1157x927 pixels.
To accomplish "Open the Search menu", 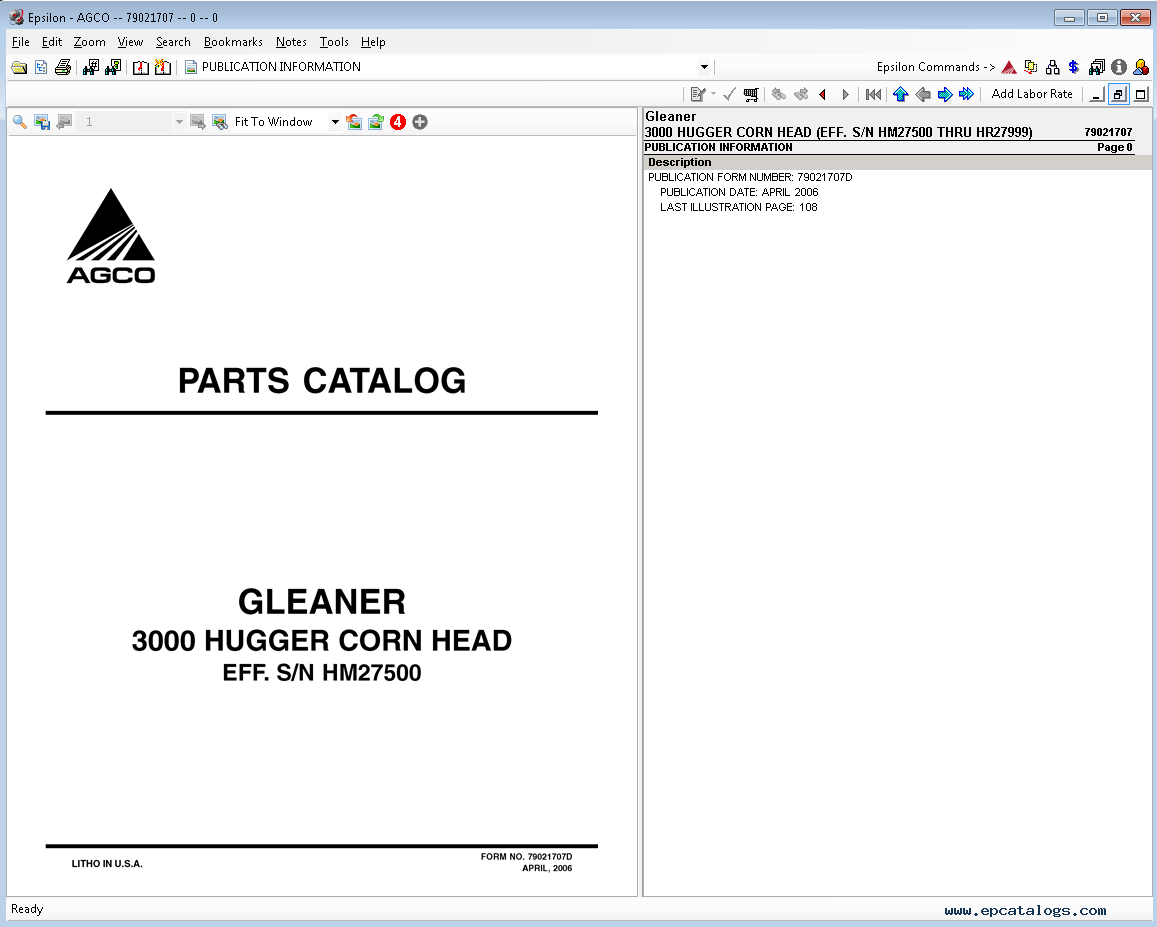I will 173,42.
